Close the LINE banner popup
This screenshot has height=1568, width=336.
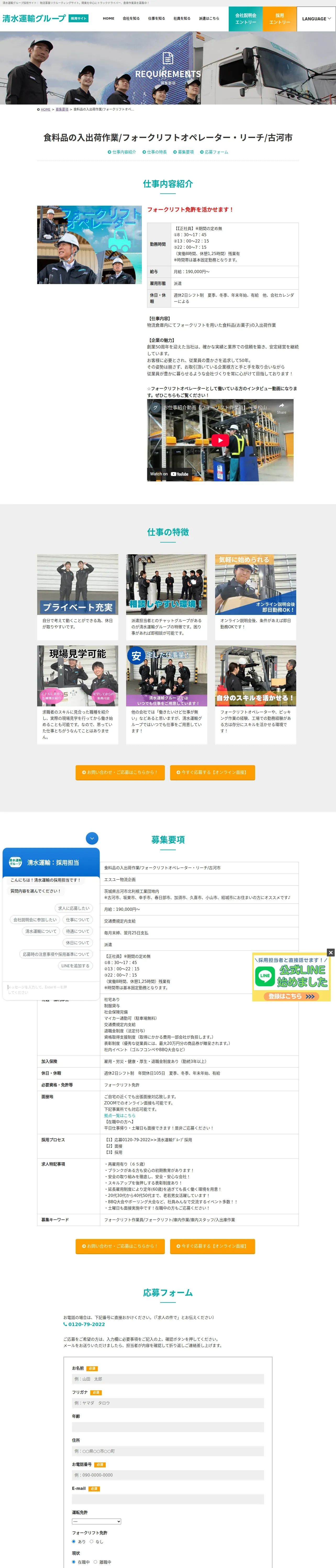pyautogui.click(x=331, y=952)
